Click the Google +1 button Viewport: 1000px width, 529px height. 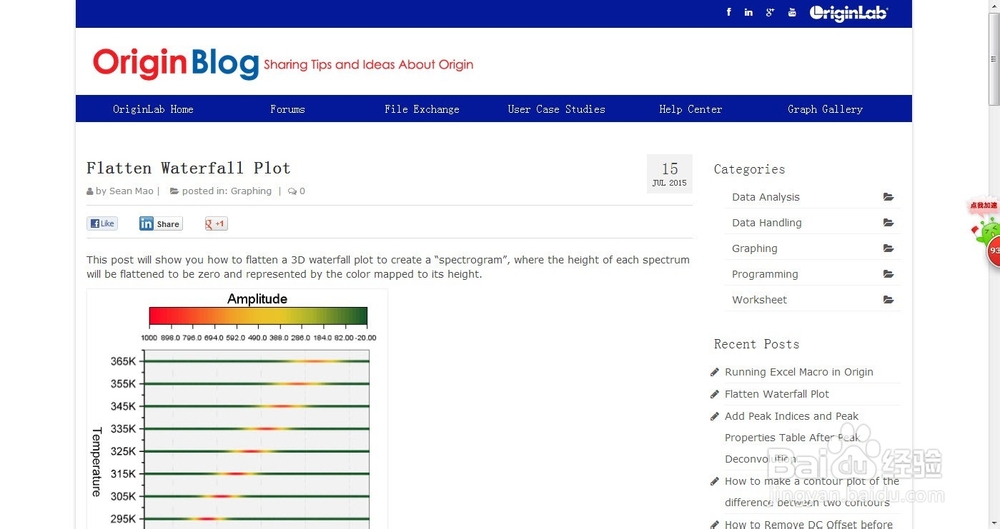click(x=216, y=223)
